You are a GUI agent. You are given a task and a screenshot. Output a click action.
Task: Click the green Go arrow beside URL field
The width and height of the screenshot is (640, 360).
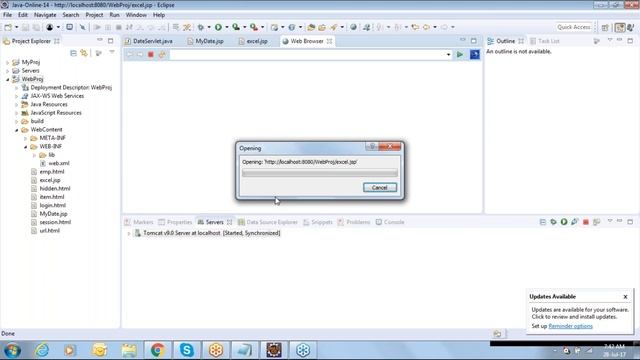pos(460,55)
